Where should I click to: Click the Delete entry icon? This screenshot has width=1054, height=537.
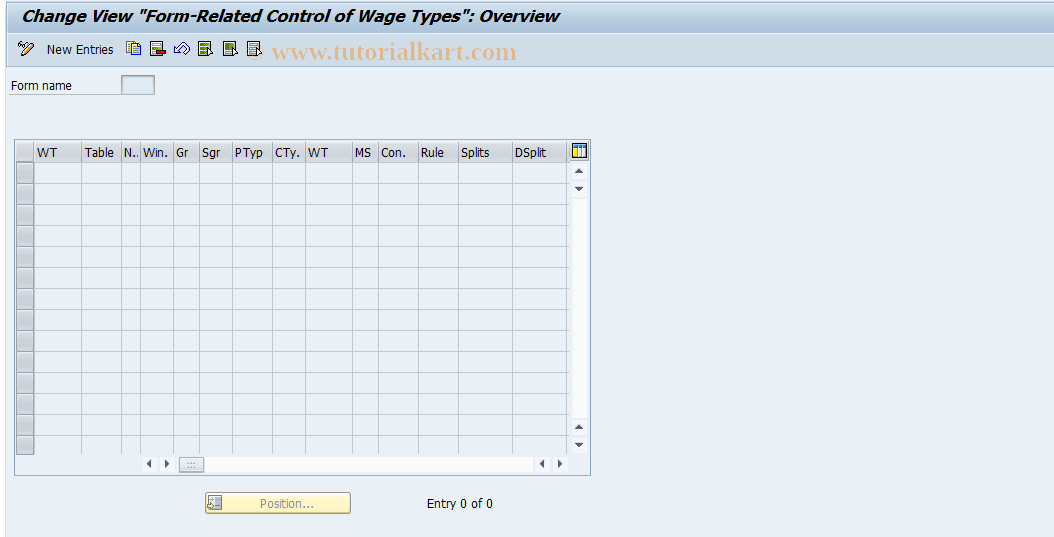(158, 48)
